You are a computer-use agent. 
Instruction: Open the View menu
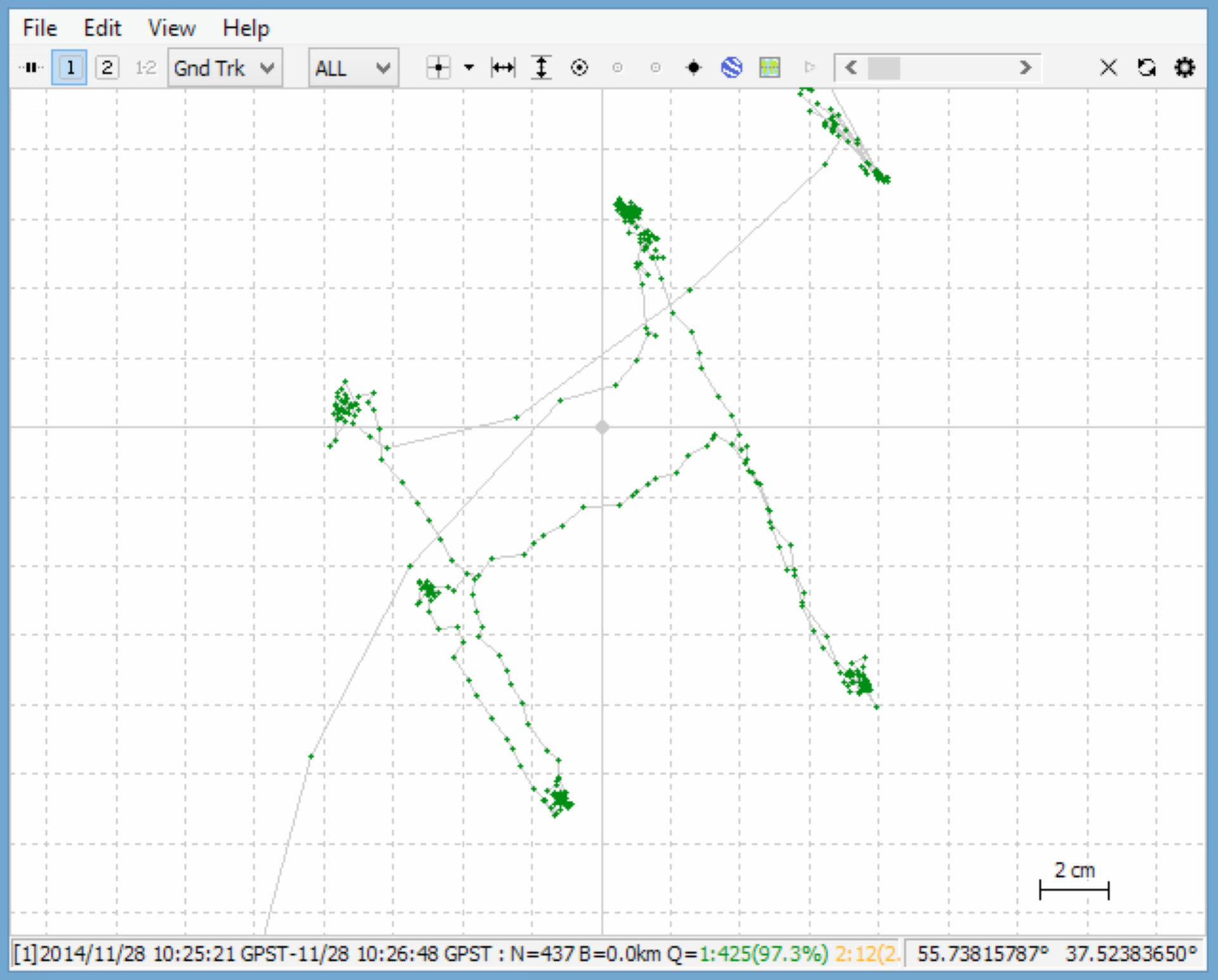(x=171, y=28)
